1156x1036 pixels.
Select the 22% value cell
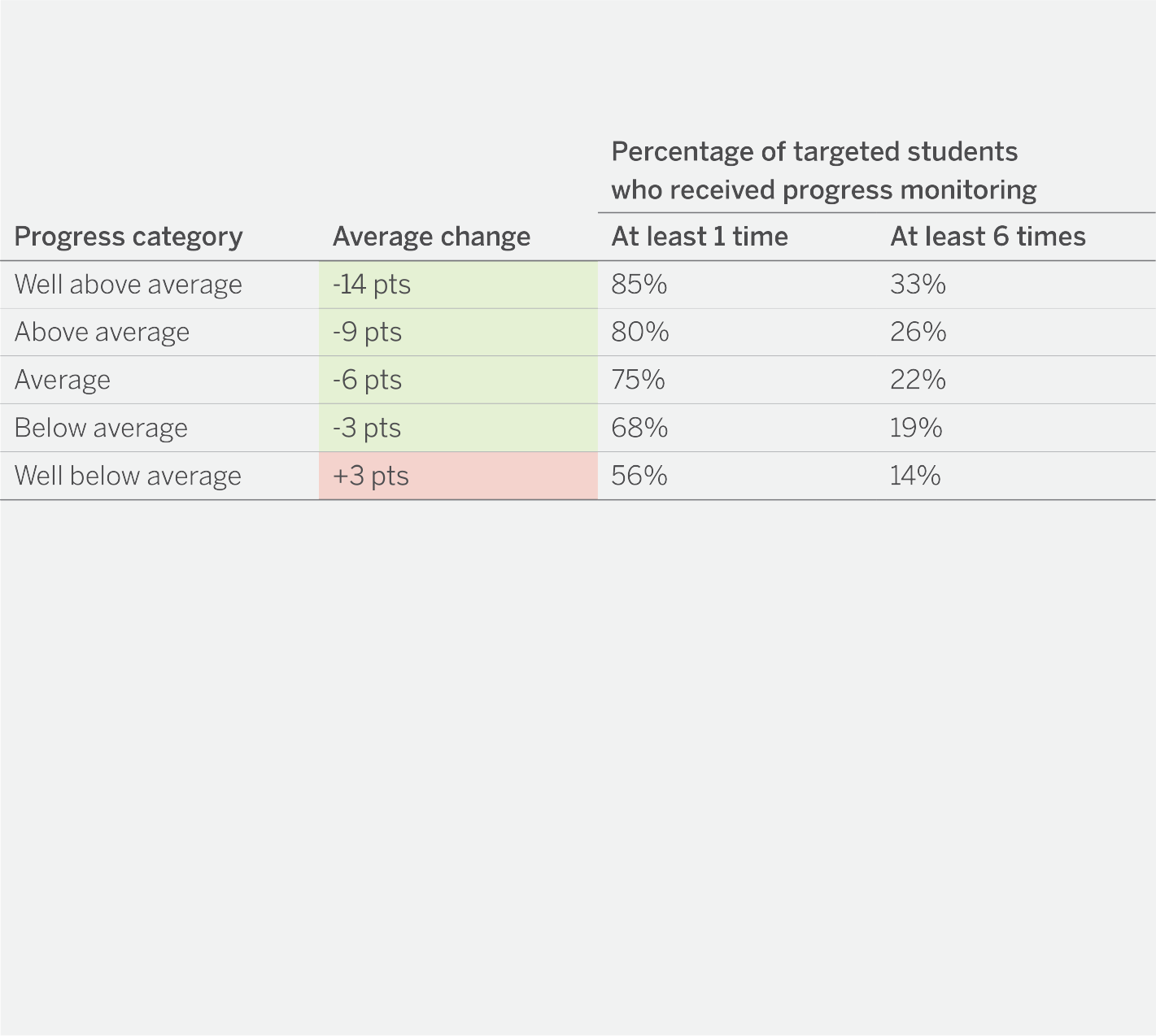coord(918,381)
